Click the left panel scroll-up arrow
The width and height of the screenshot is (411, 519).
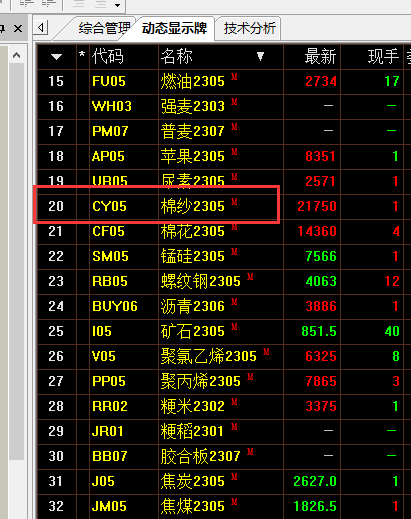click(16, 55)
